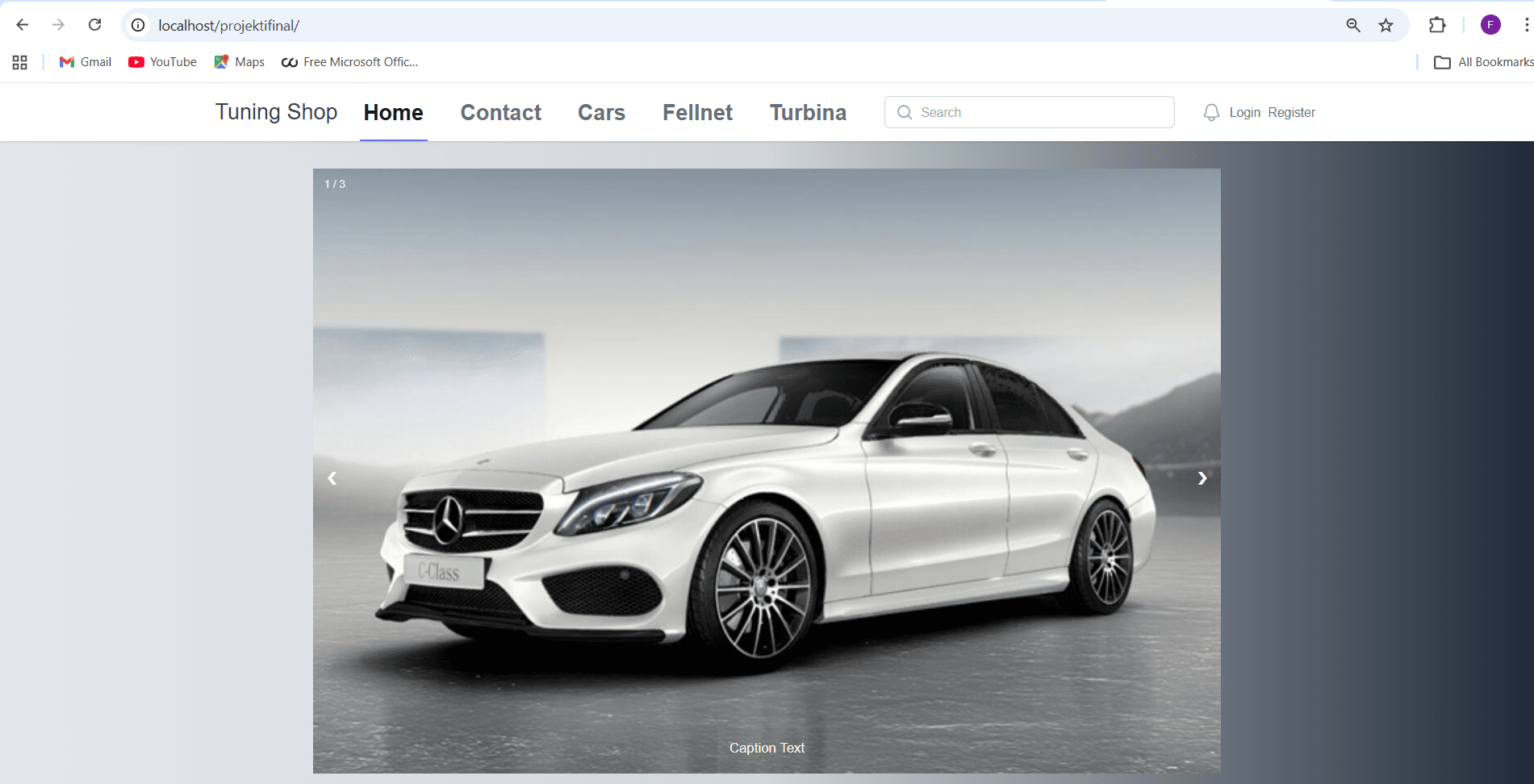
Task: Click the search magnifier inside the search box
Action: 905,112
